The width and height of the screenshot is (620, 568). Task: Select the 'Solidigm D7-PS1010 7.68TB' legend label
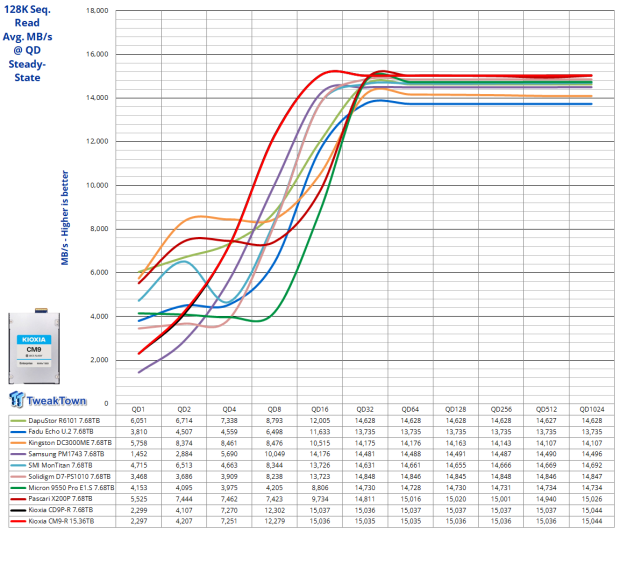click(70, 477)
